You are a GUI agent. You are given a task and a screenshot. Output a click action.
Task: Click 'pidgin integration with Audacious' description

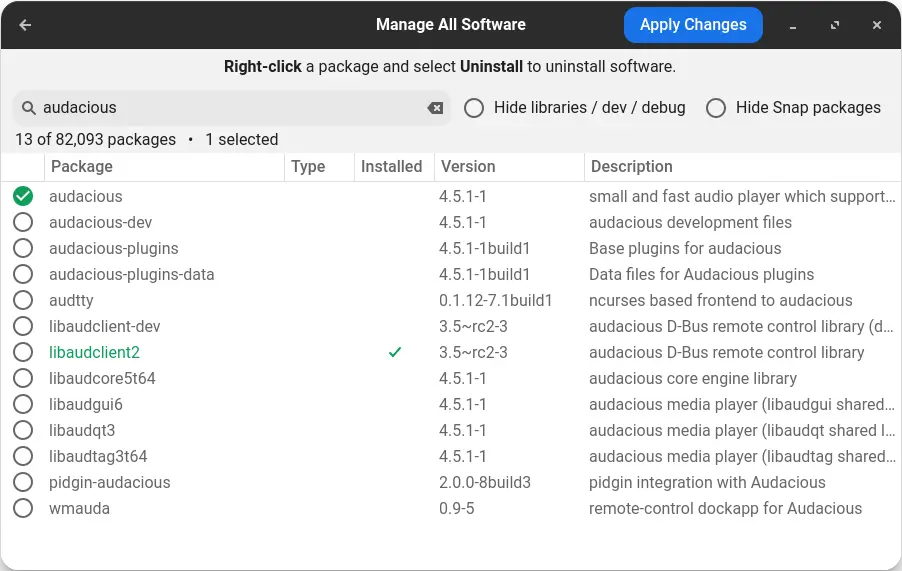708,482
